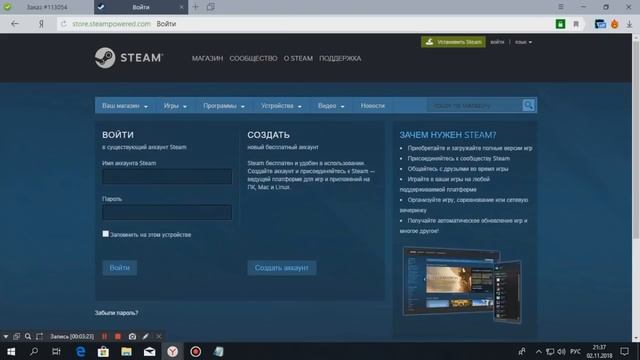This screenshot has width=640, height=360.
Task: Open the volume control in tray
Action: tap(562, 351)
